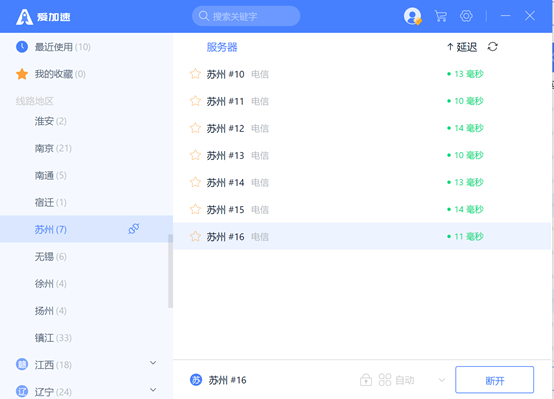Viewport: 554px width, 399px height.
Task: Click the 自动 mode label
Action: click(x=405, y=380)
